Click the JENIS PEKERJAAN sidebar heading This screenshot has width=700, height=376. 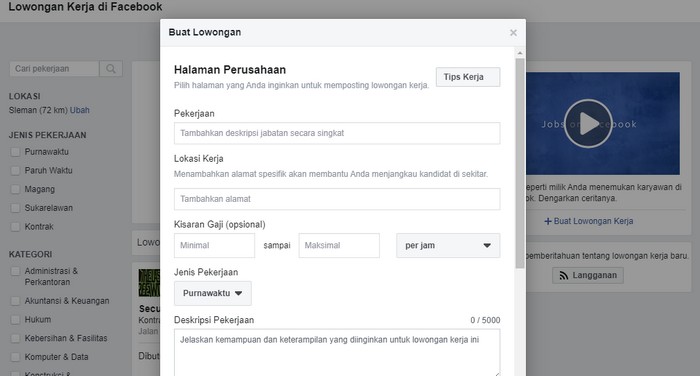pos(48,135)
